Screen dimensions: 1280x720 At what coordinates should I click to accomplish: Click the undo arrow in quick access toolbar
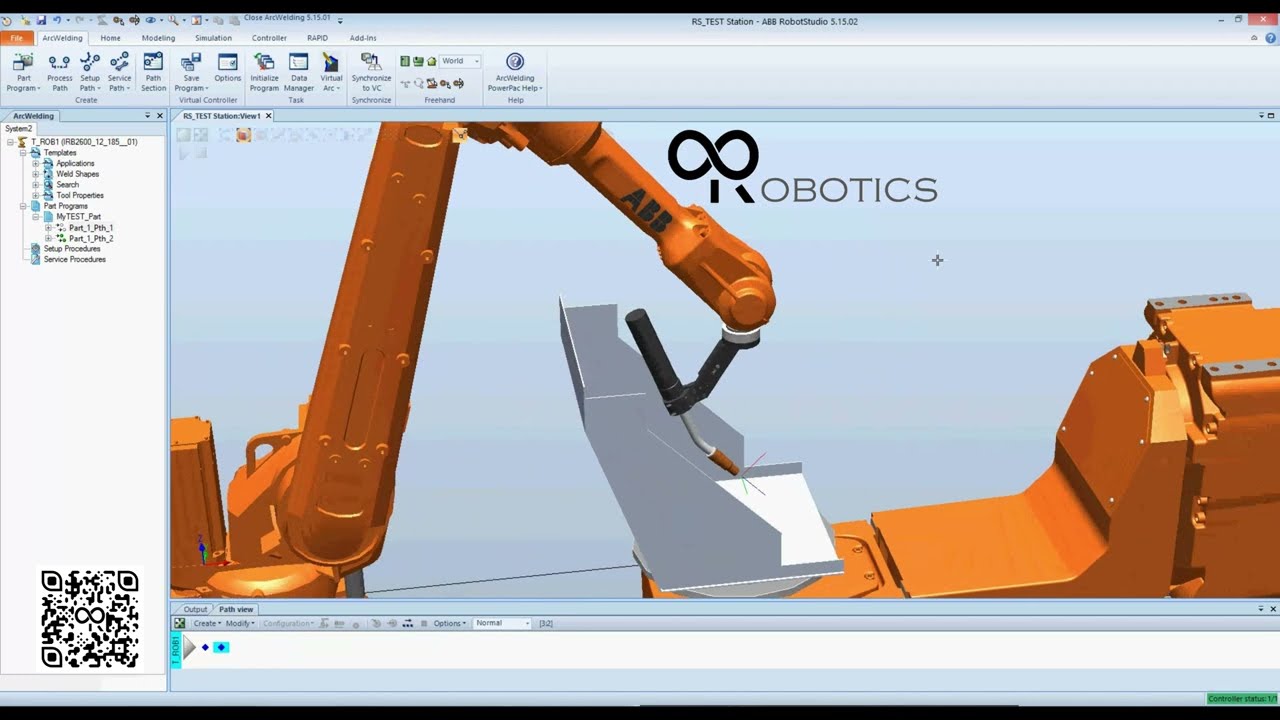pos(57,20)
